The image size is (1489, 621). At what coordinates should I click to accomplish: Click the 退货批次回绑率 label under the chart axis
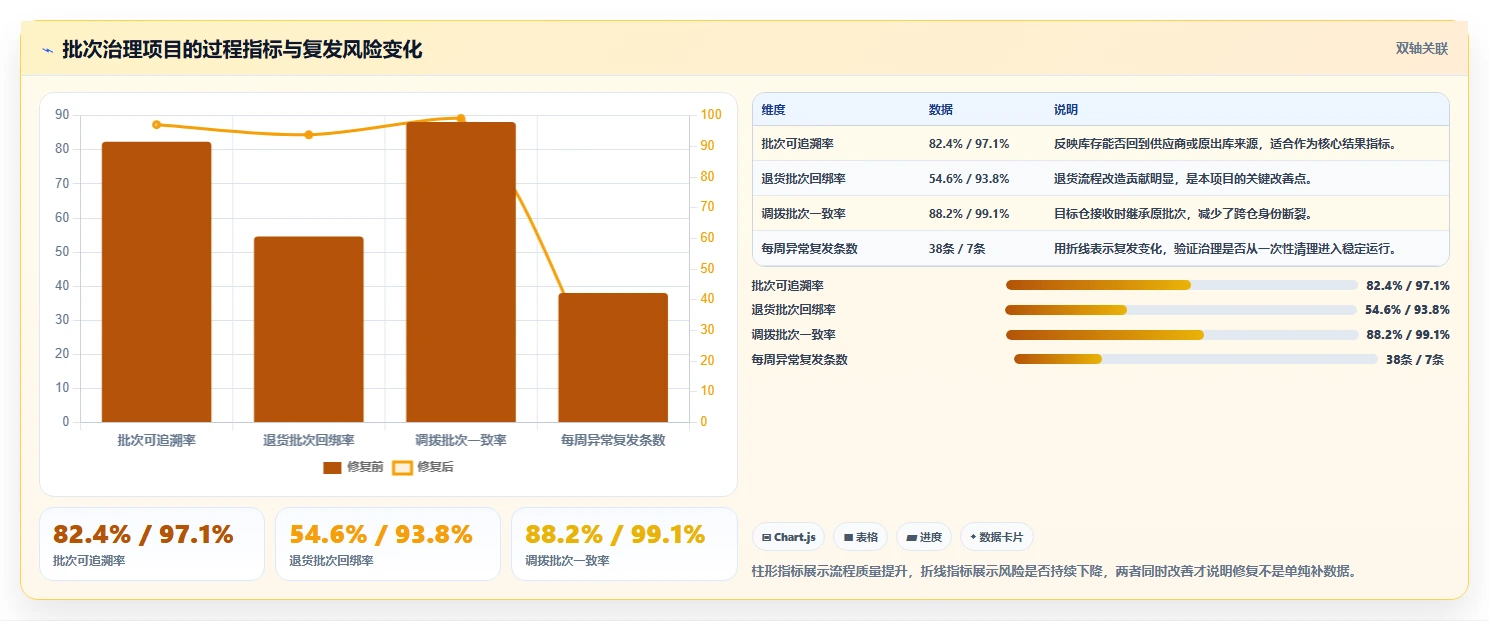(309, 440)
